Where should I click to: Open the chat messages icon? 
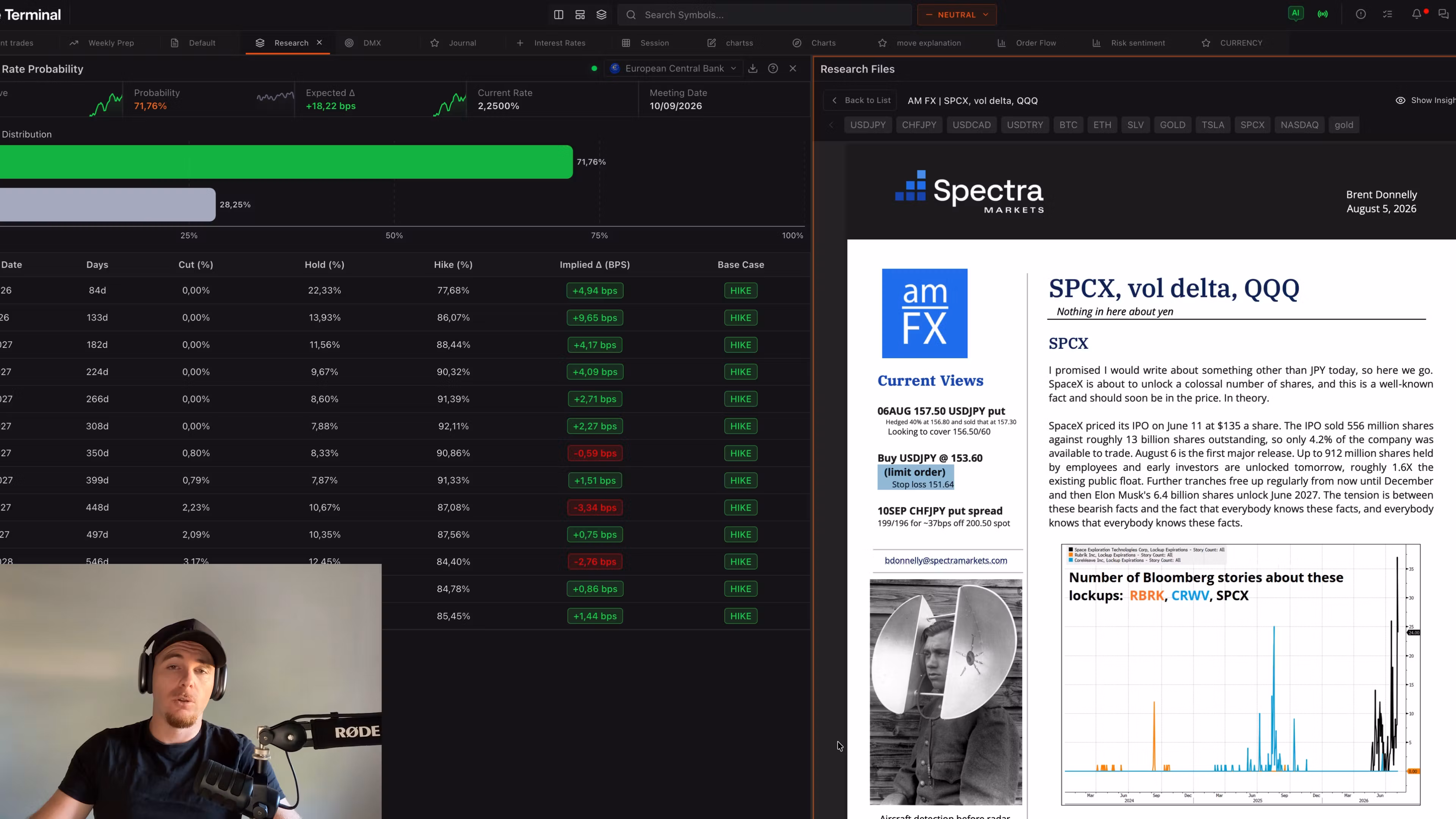[1443, 14]
